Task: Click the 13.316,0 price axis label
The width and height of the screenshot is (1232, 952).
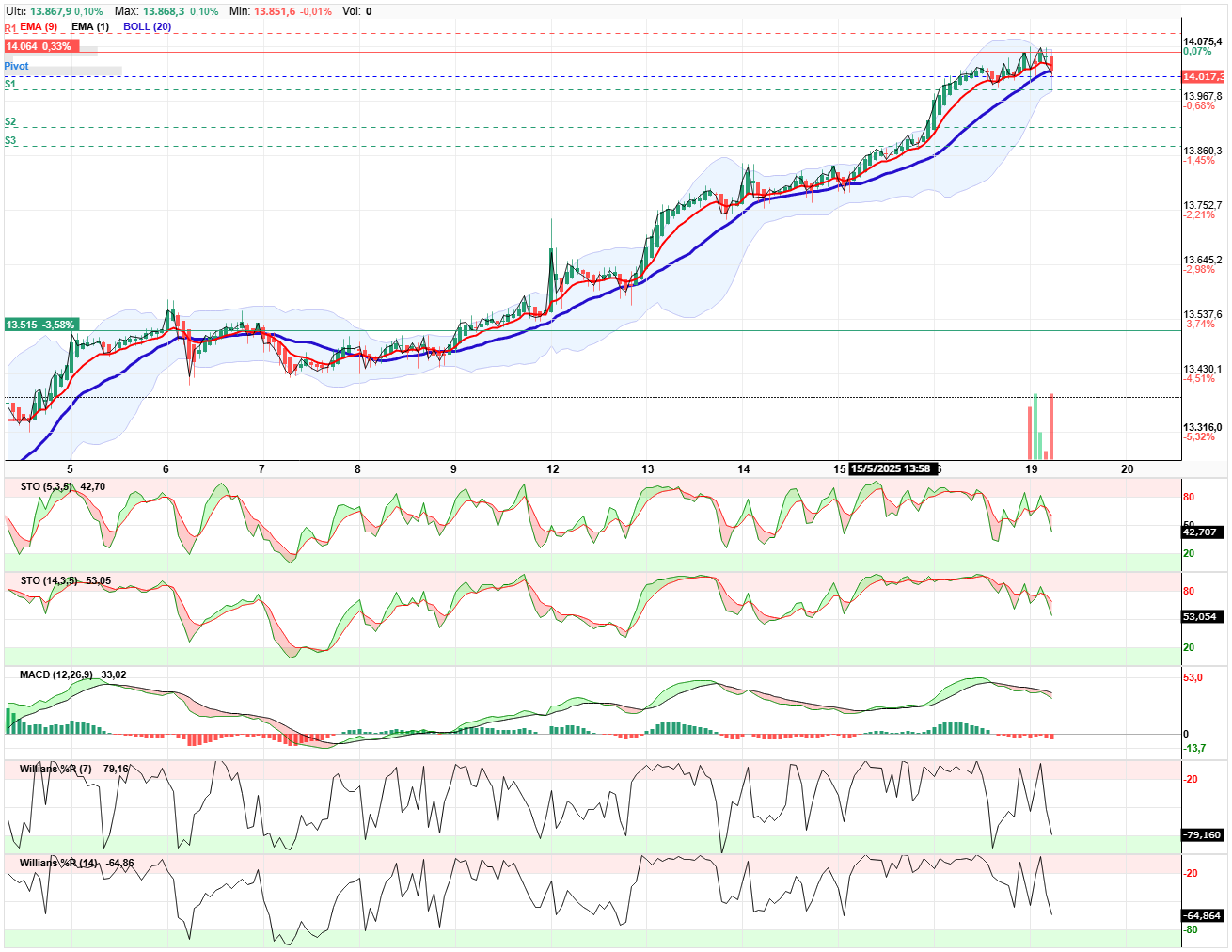Action: point(1203,427)
